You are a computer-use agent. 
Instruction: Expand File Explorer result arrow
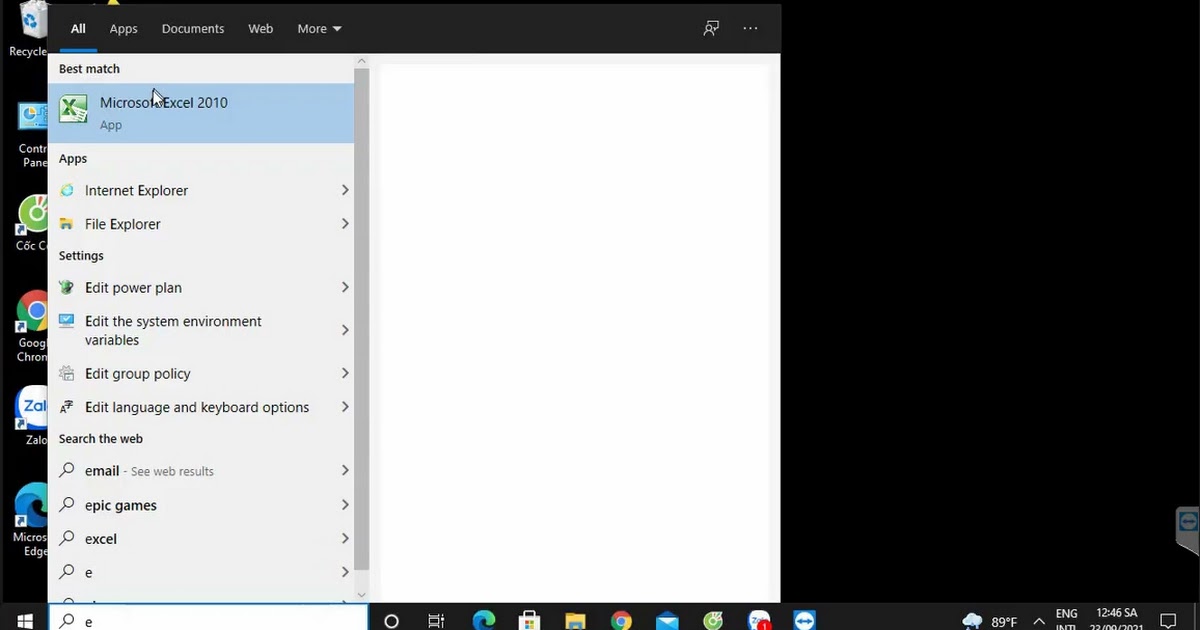pos(344,224)
